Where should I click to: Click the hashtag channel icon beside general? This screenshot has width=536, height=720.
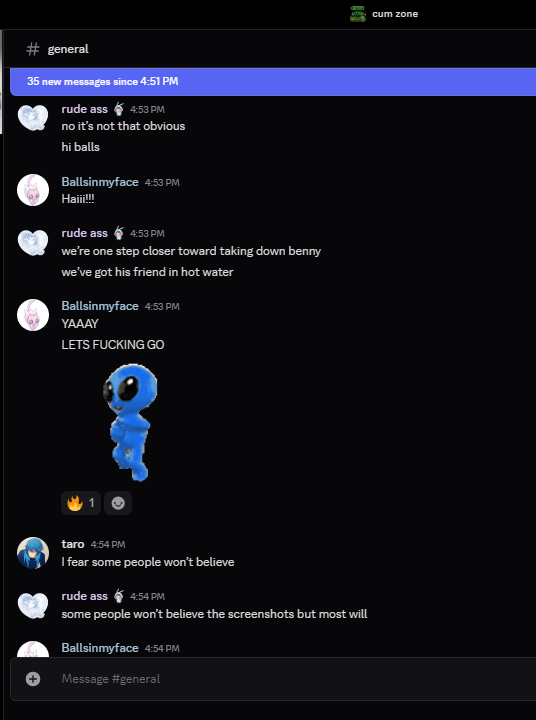click(x=33, y=49)
